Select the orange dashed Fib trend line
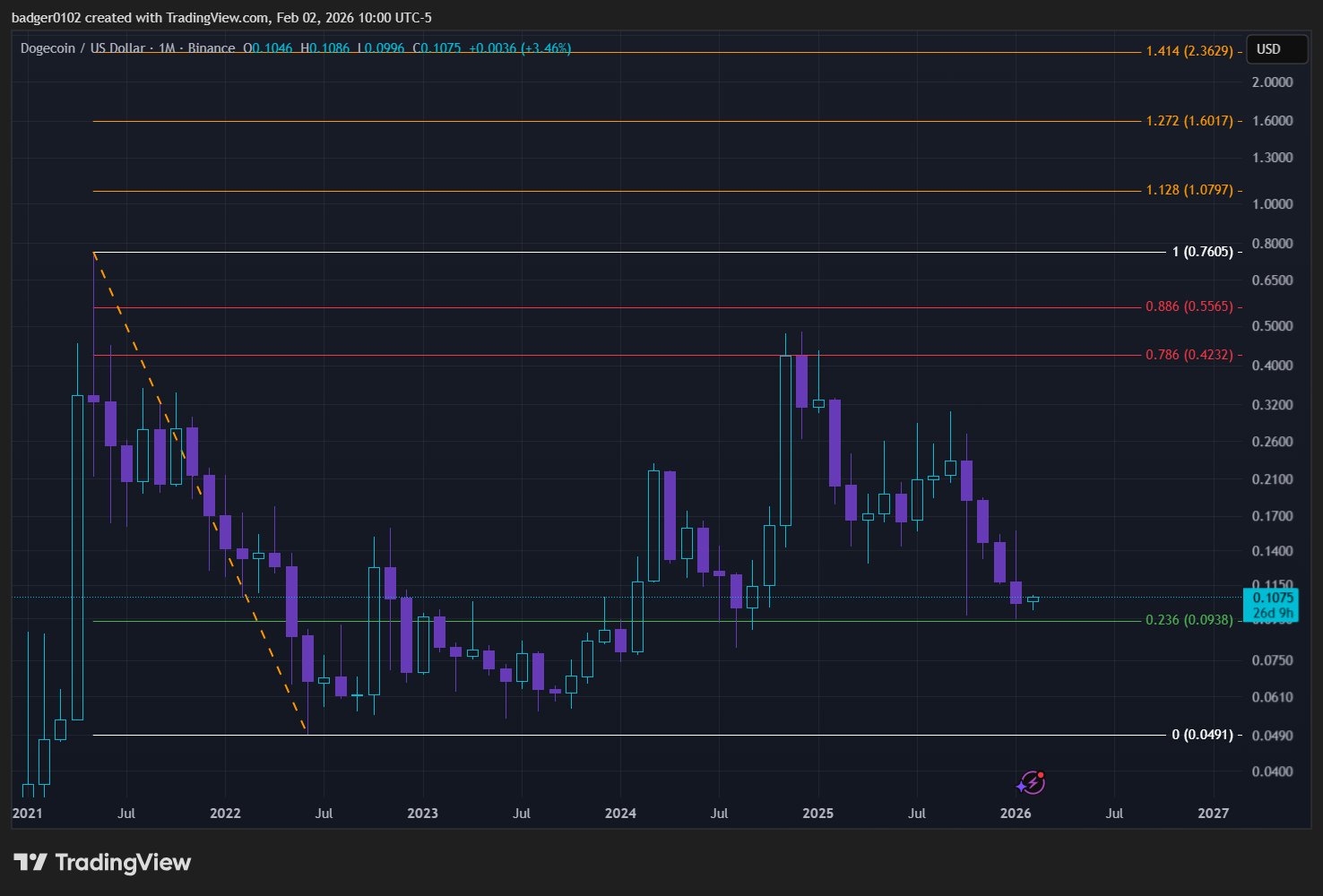The height and width of the screenshot is (896, 1323). pyautogui.click(x=201, y=493)
